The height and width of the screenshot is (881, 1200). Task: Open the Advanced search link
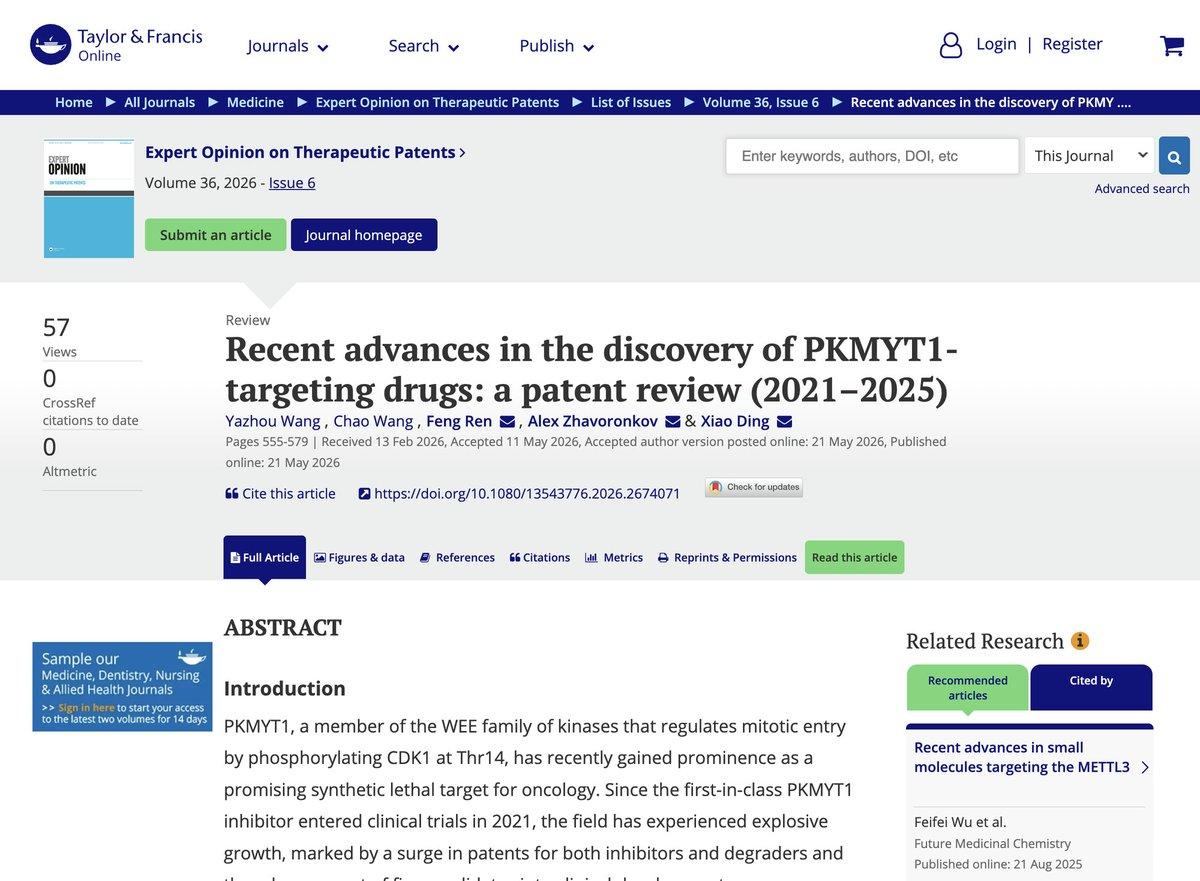pyautogui.click(x=1142, y=188)
